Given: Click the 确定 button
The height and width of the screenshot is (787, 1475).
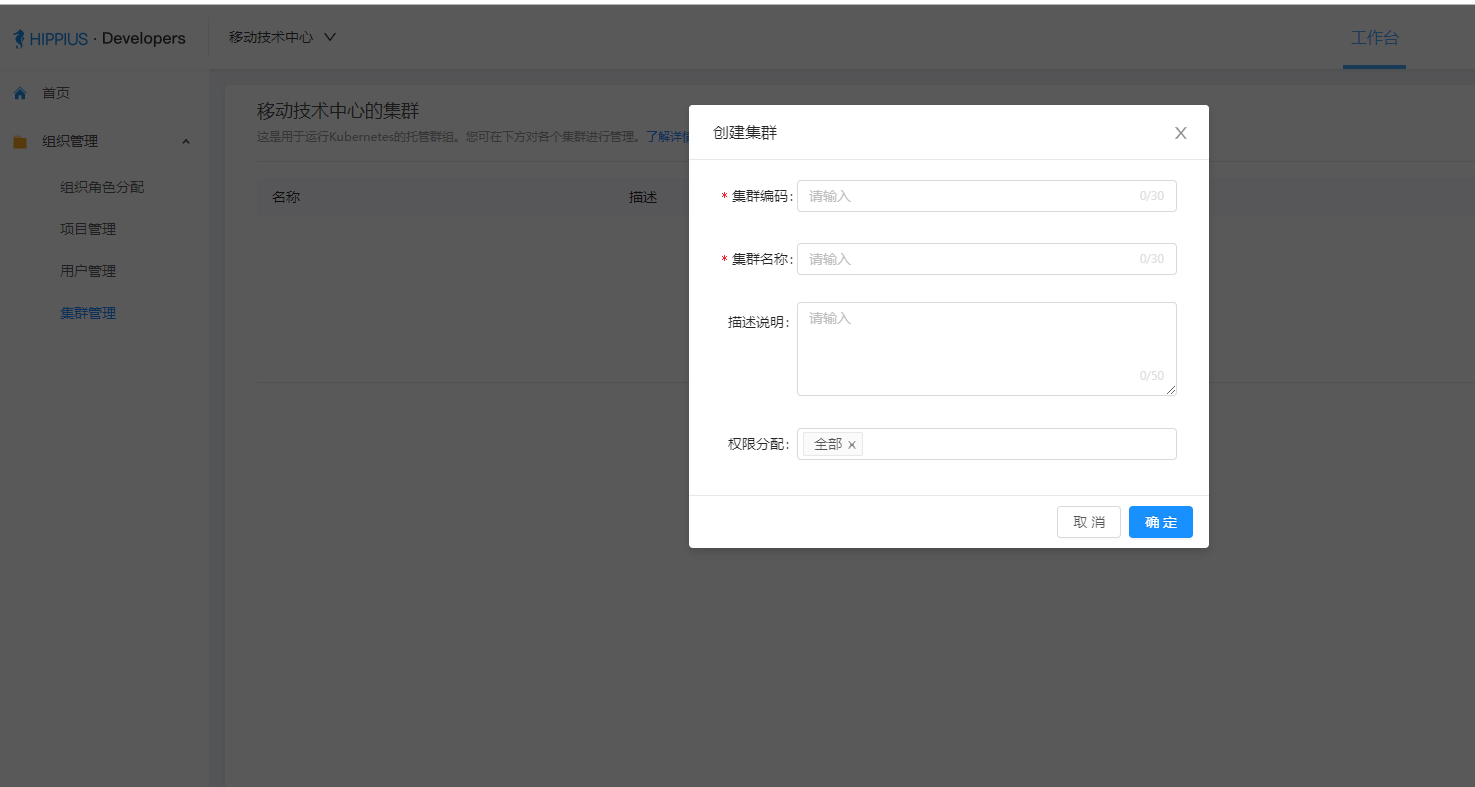Looking at the screenshot, I should point(1160,522).
